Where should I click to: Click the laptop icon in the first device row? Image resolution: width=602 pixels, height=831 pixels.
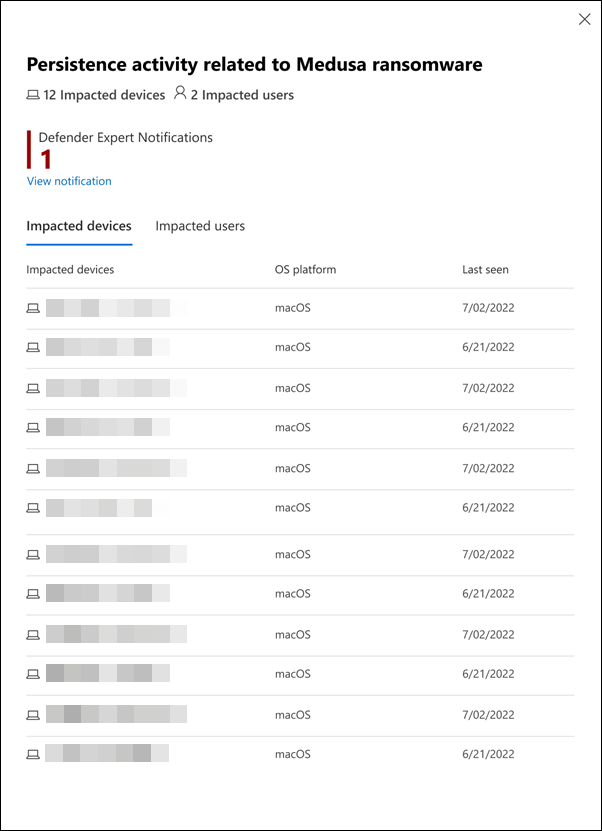pos(33,308)
